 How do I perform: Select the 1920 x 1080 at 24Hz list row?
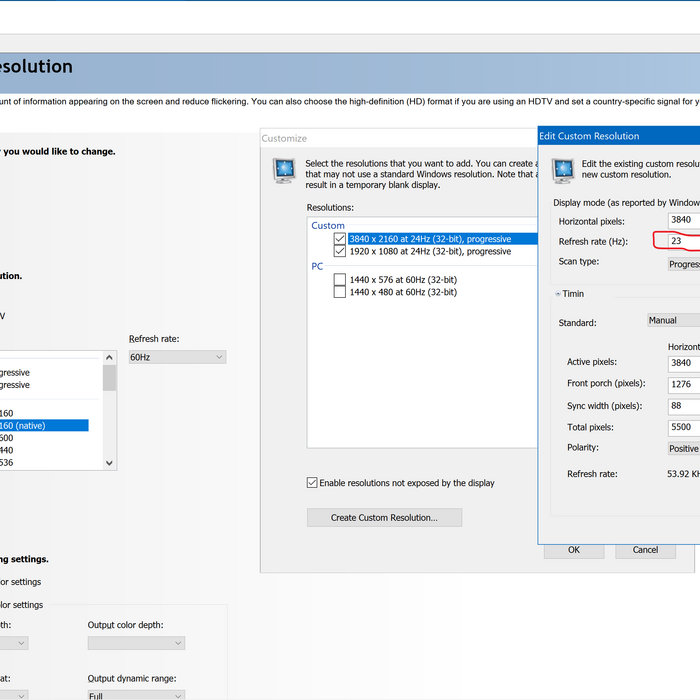(x=430, y=251)
